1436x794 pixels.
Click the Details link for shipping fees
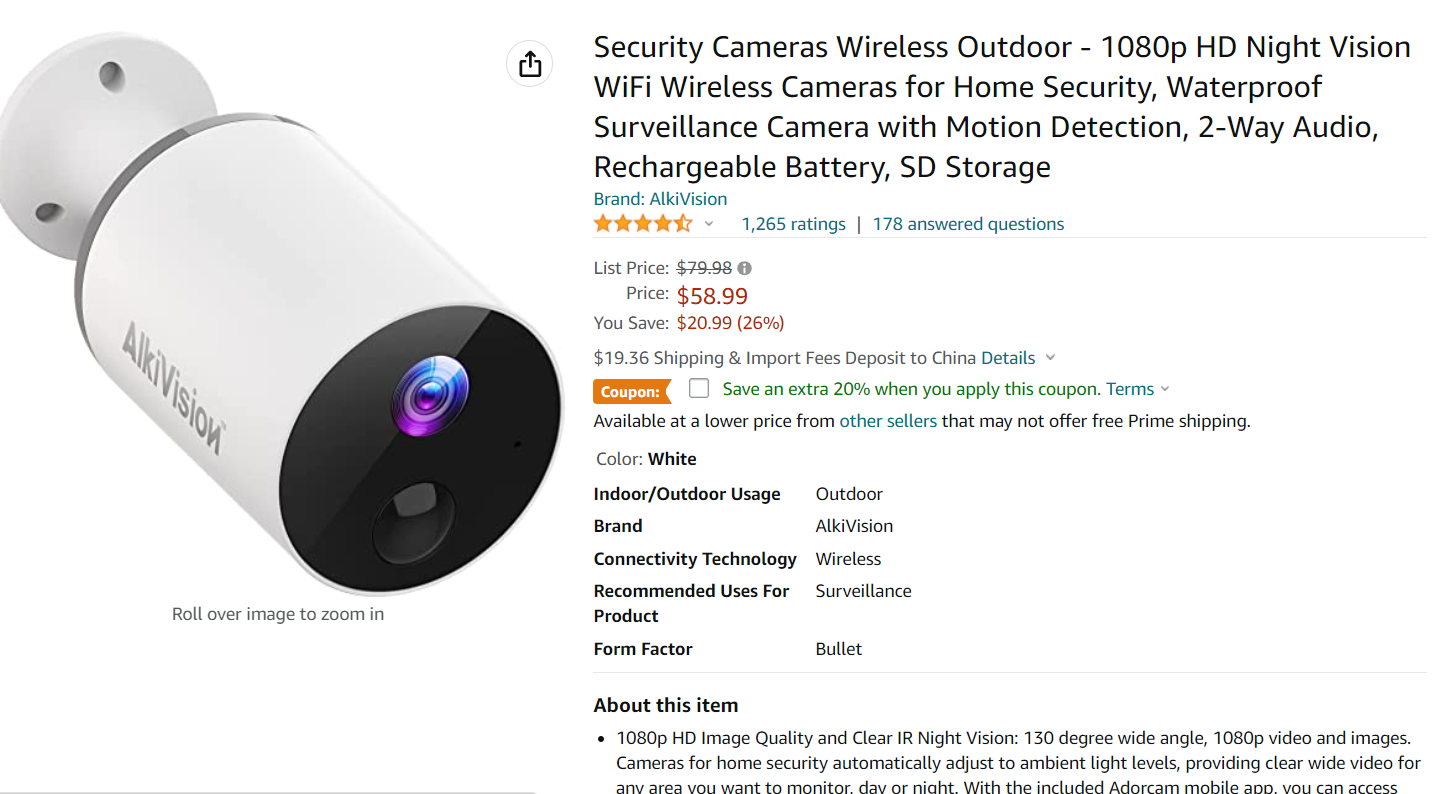1008,358
